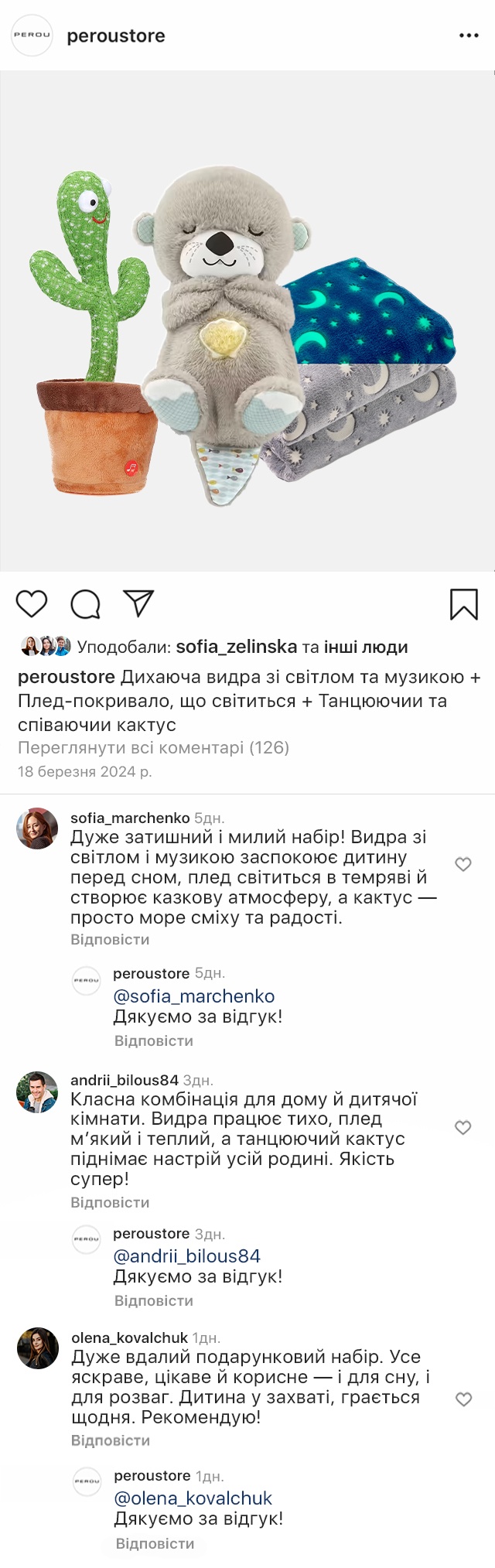Like sofia_marchenko's comment

463,864
